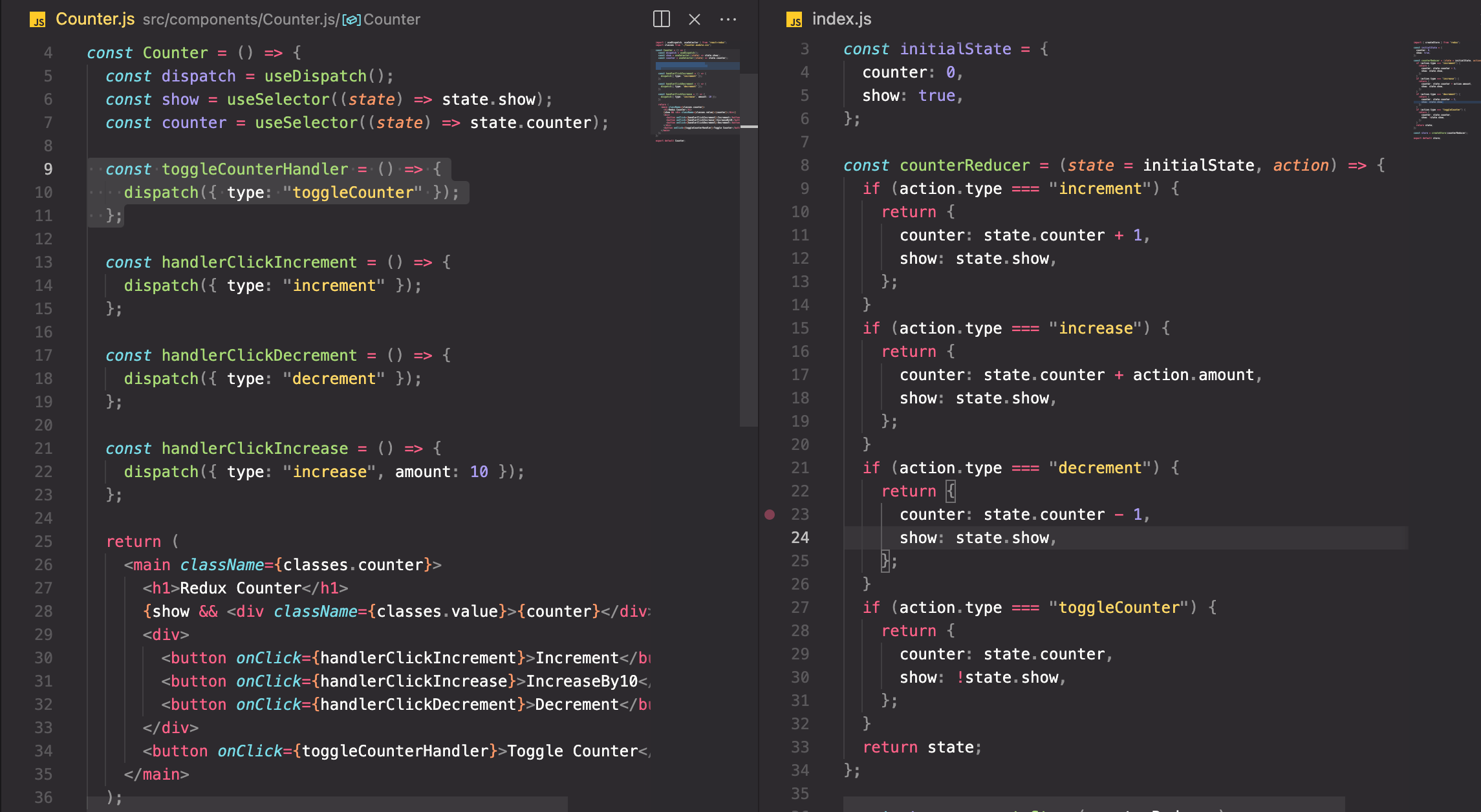This screenshot has width=1481, height=812.
Task: Click !state.show on line 30 of index.js
Action: tap(1008, 678)
